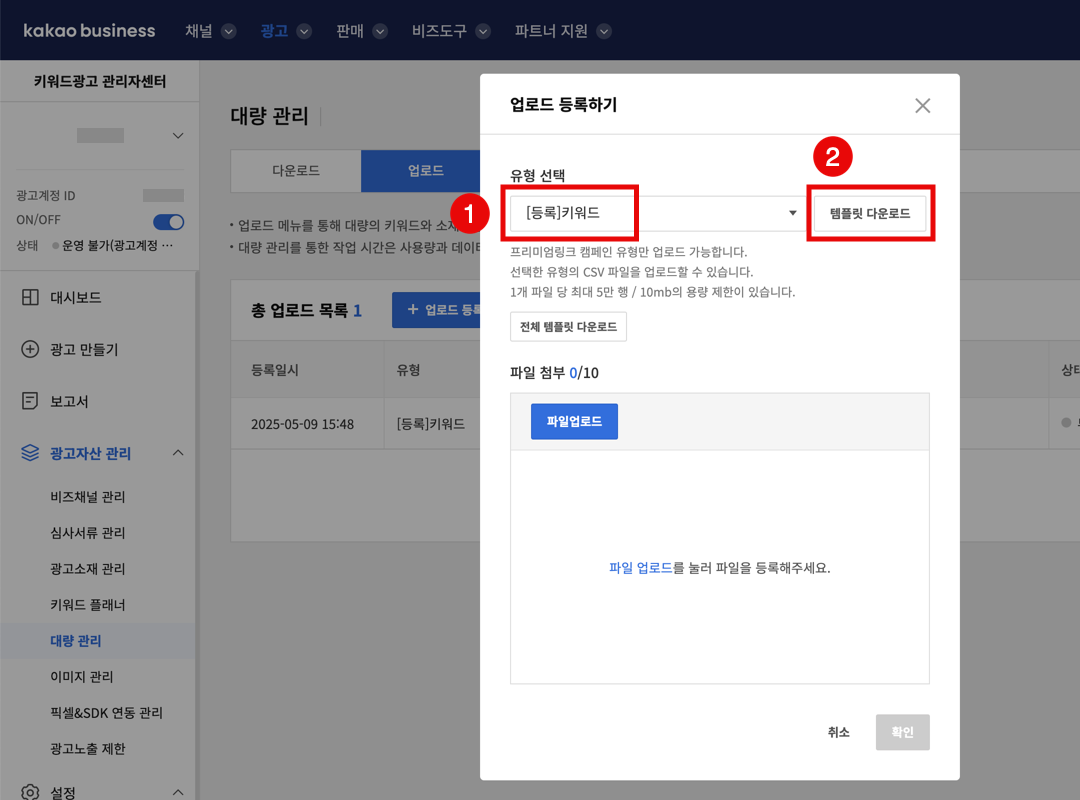Click the 설정 gear icon
The width and height of the screenshot is (1080, 800).
click(x=30, y=792)
